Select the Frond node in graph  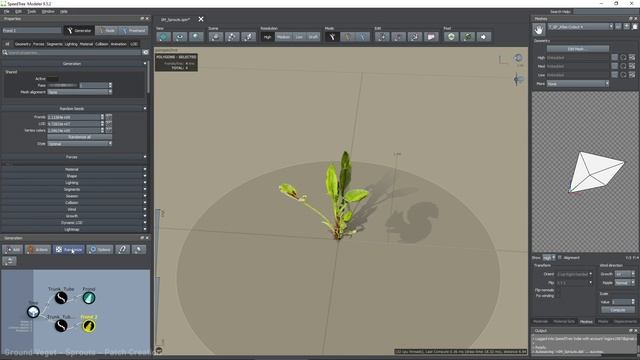(89, 298)
